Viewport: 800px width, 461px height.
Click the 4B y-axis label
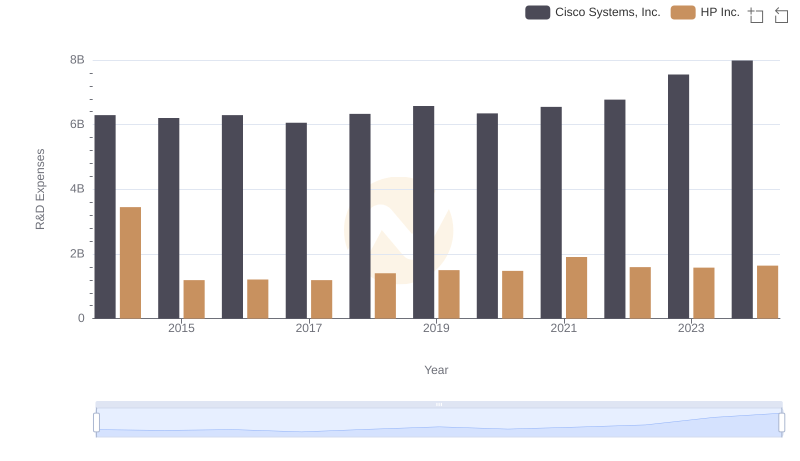(77, 189)
